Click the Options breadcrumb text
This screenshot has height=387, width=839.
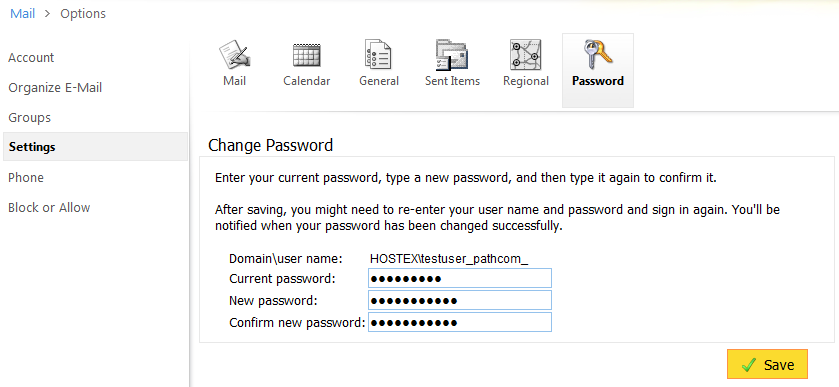click(x=83, y=13)
